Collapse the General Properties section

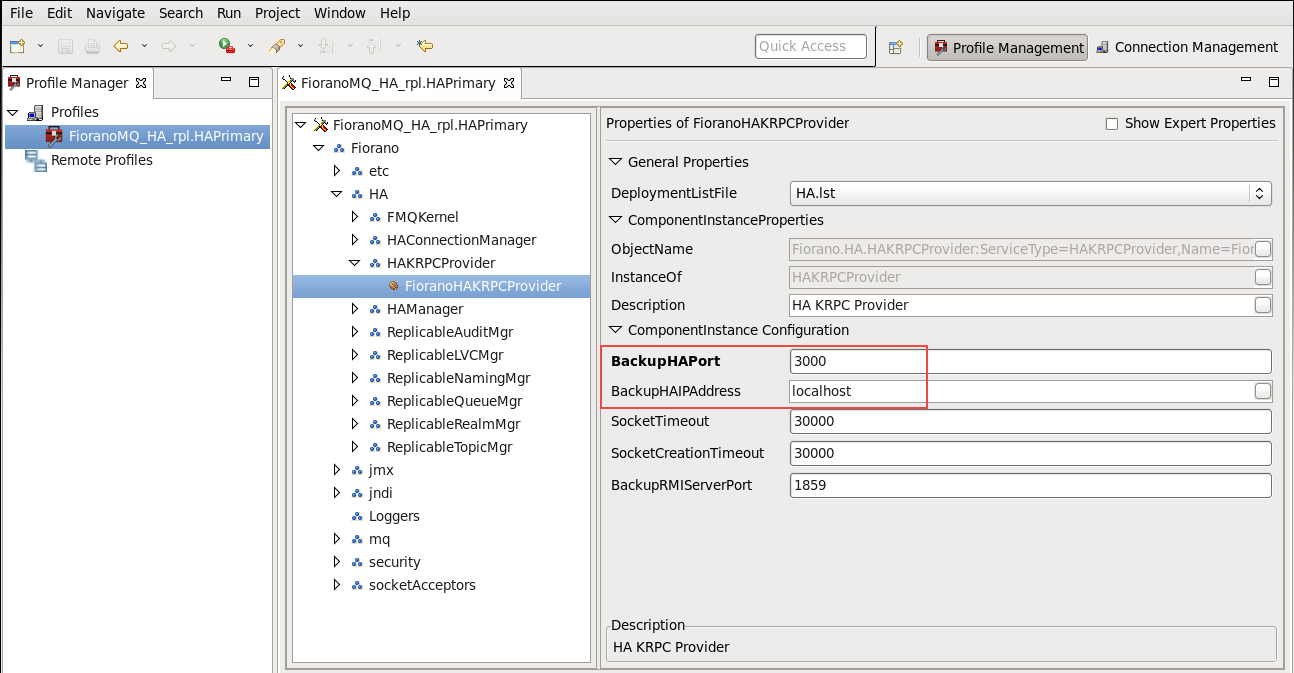[x=614, y=162]
